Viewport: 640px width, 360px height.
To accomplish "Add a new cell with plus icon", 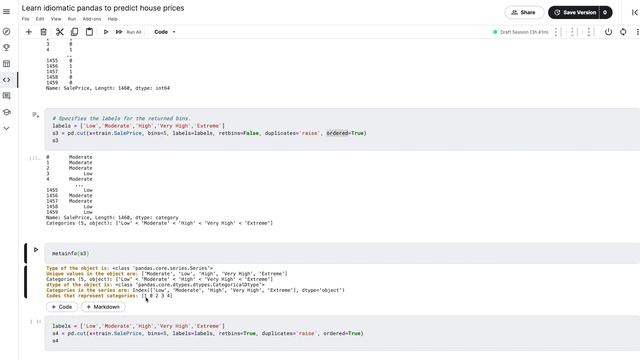I will point(29,32).
